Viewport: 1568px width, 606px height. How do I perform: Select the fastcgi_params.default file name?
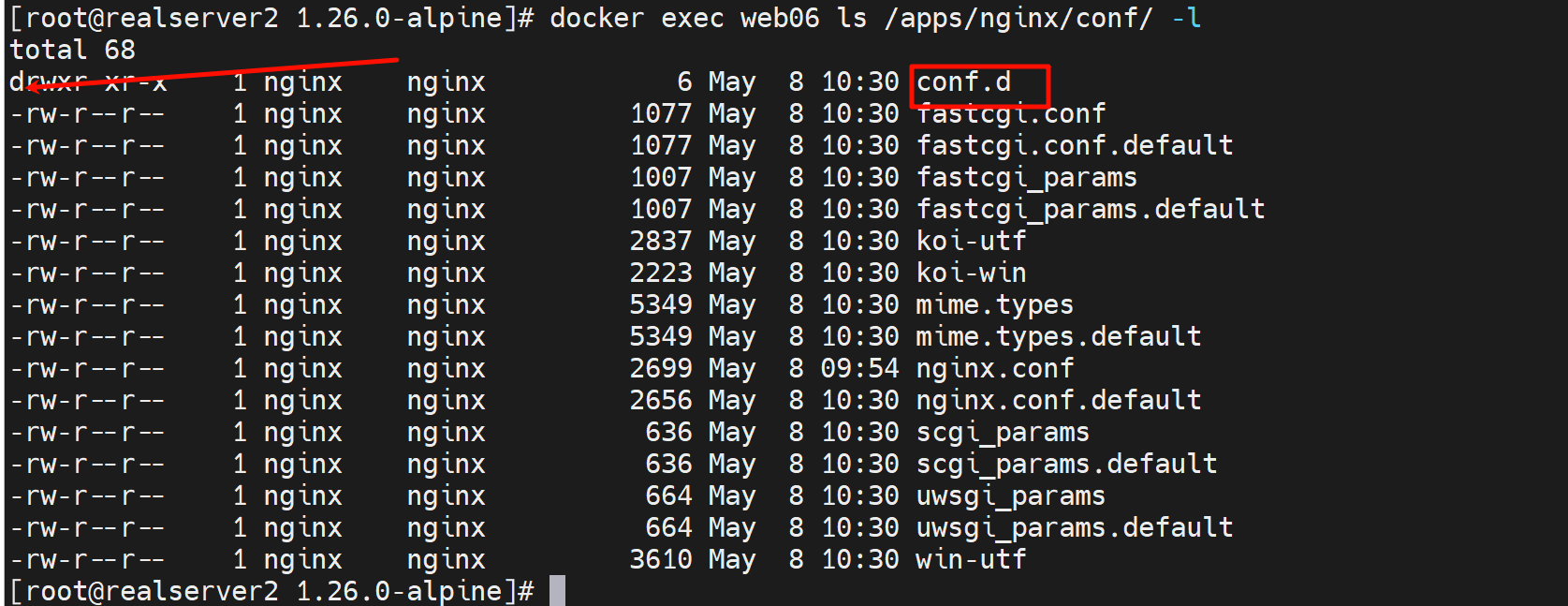(x=1090, y=210)
